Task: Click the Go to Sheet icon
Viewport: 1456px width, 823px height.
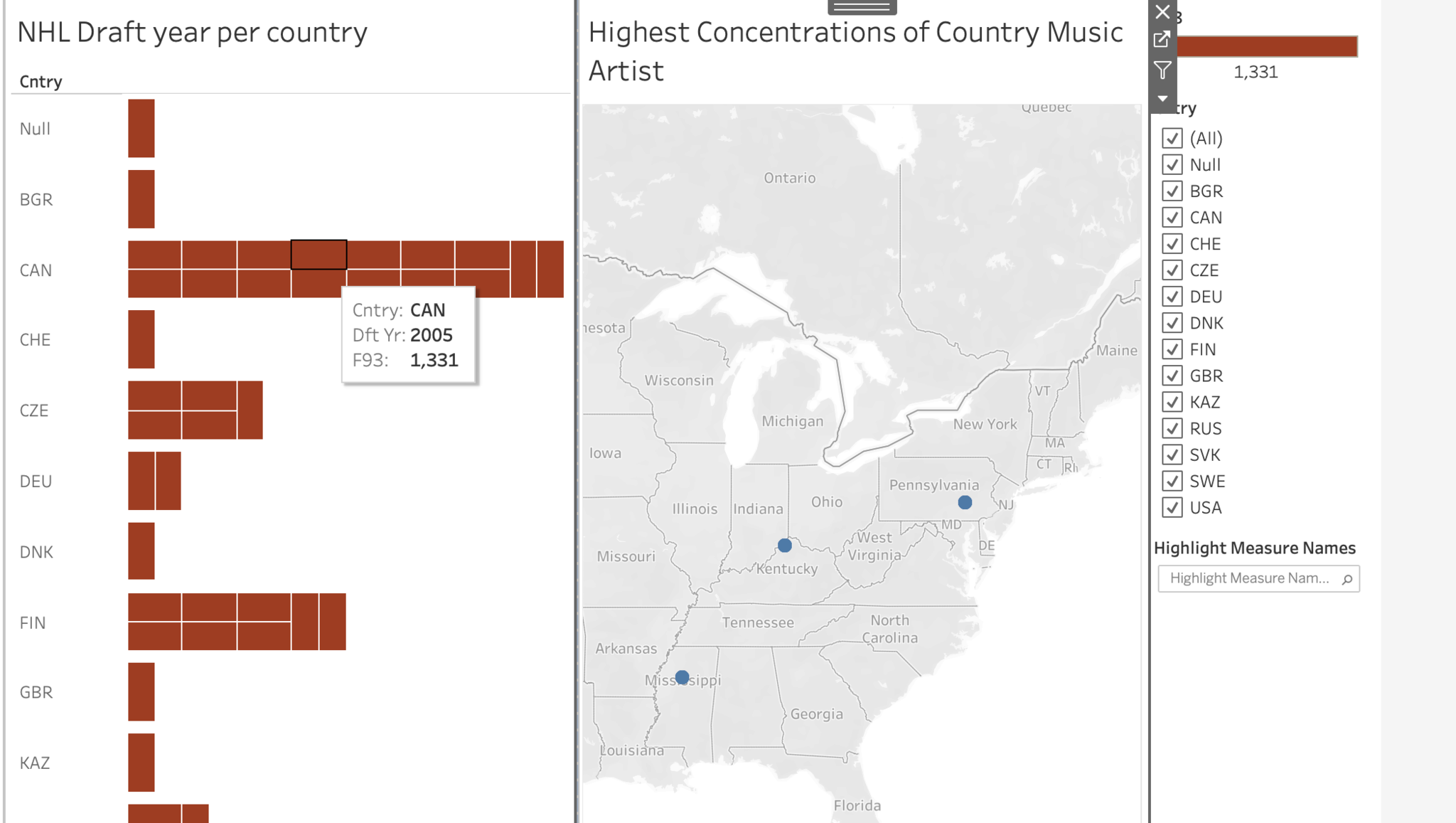Action: click(x=1162, y=40)
